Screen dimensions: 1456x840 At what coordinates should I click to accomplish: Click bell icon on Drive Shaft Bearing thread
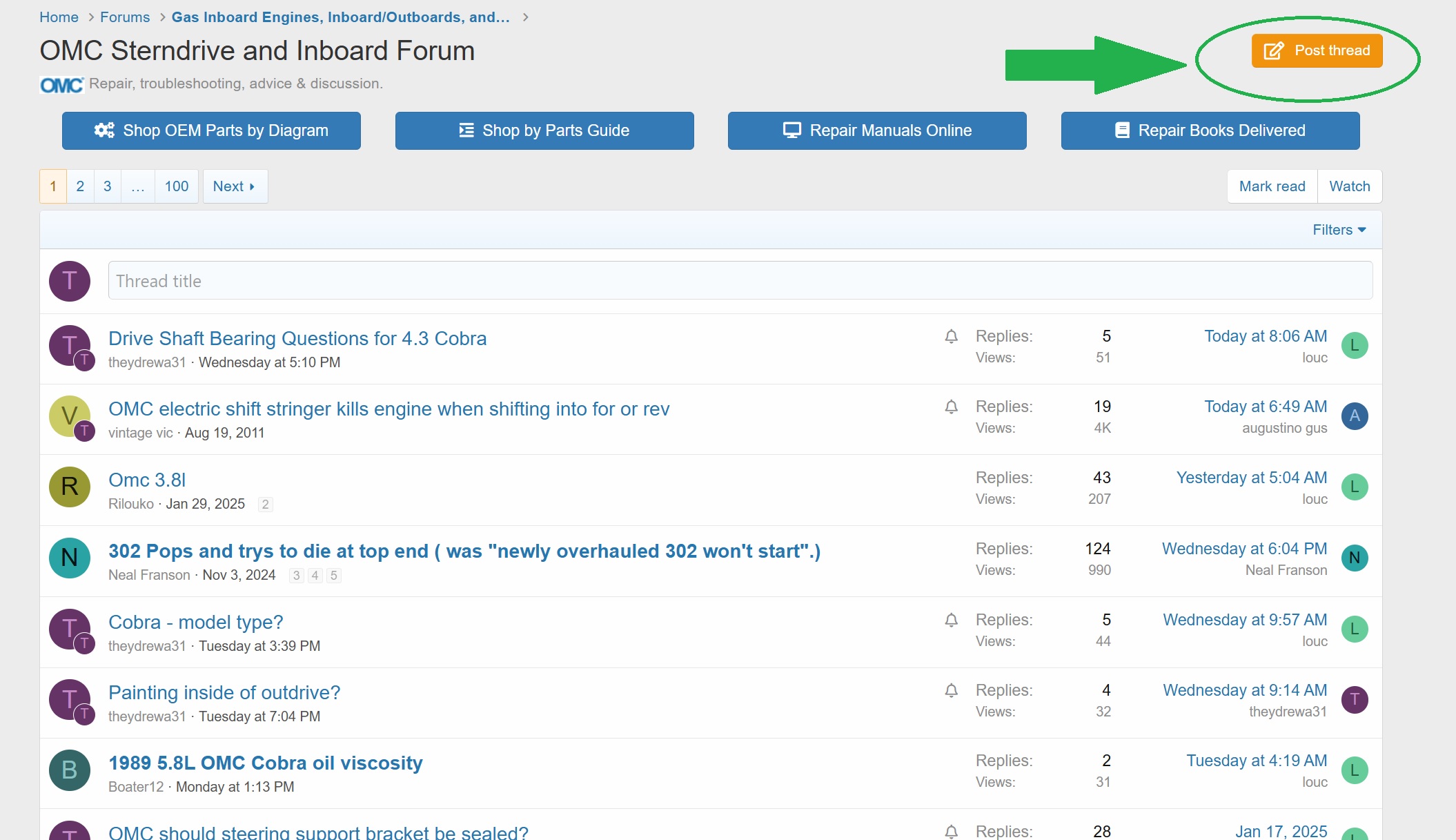(x=951, y=336)
